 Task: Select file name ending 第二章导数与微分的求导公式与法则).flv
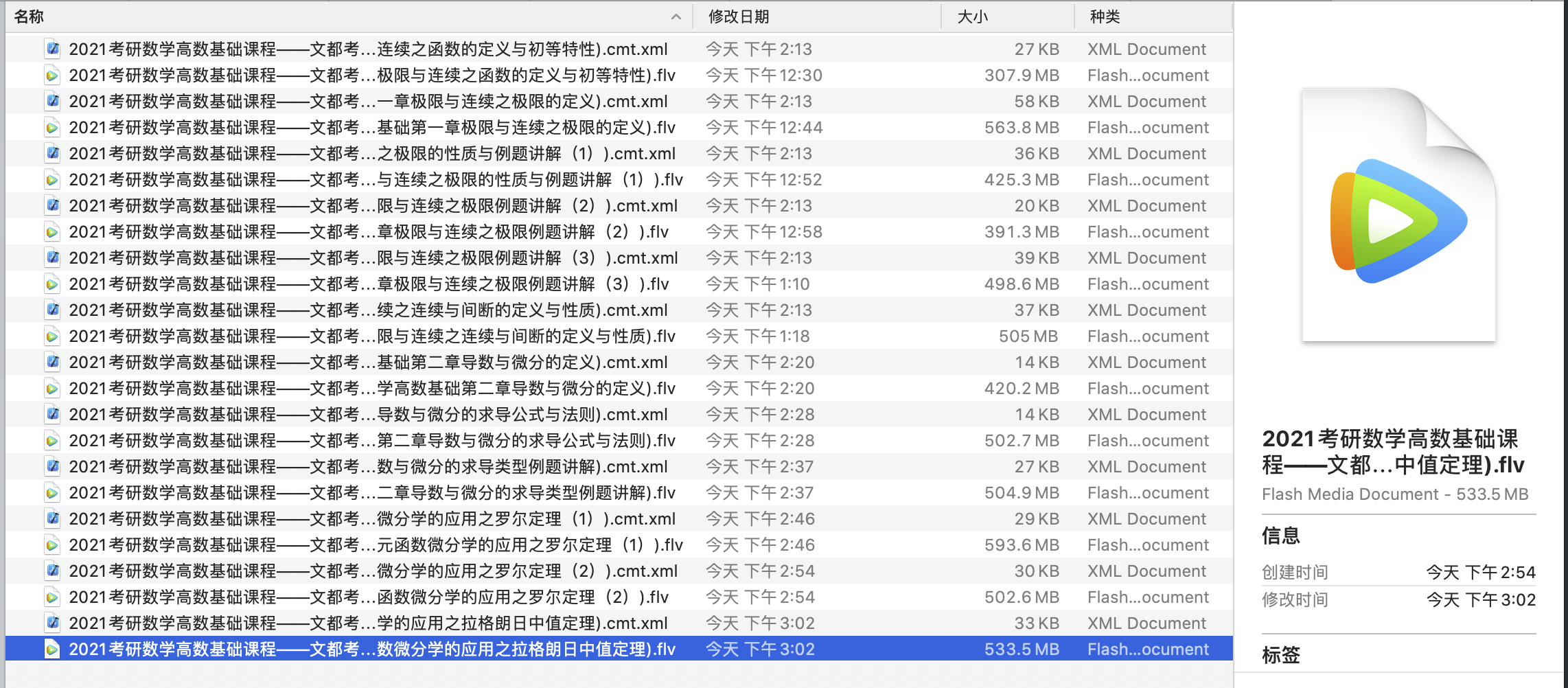pyautogui.click(x=372, y=440)
